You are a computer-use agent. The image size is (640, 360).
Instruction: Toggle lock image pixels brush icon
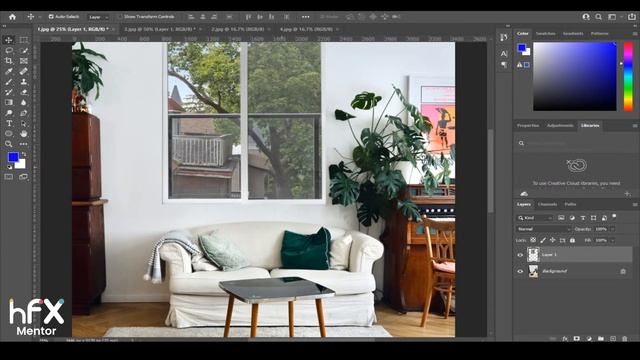(543, 240)
